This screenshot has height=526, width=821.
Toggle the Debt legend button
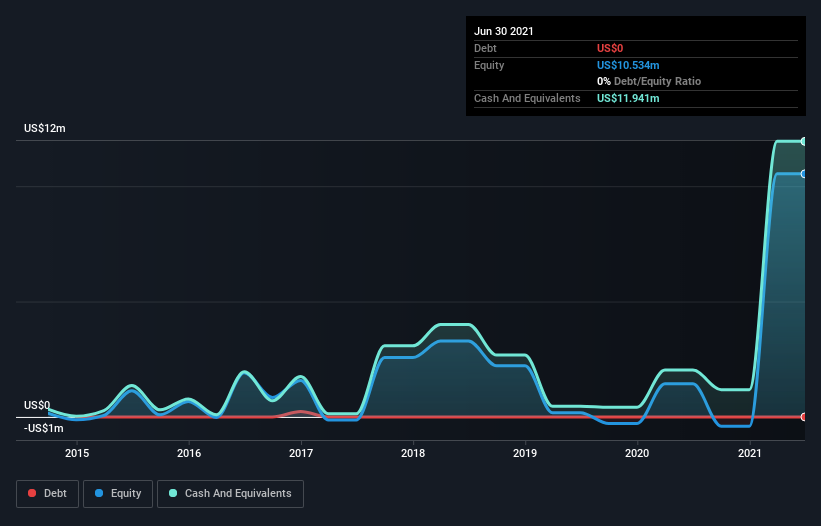click(47, 494)
